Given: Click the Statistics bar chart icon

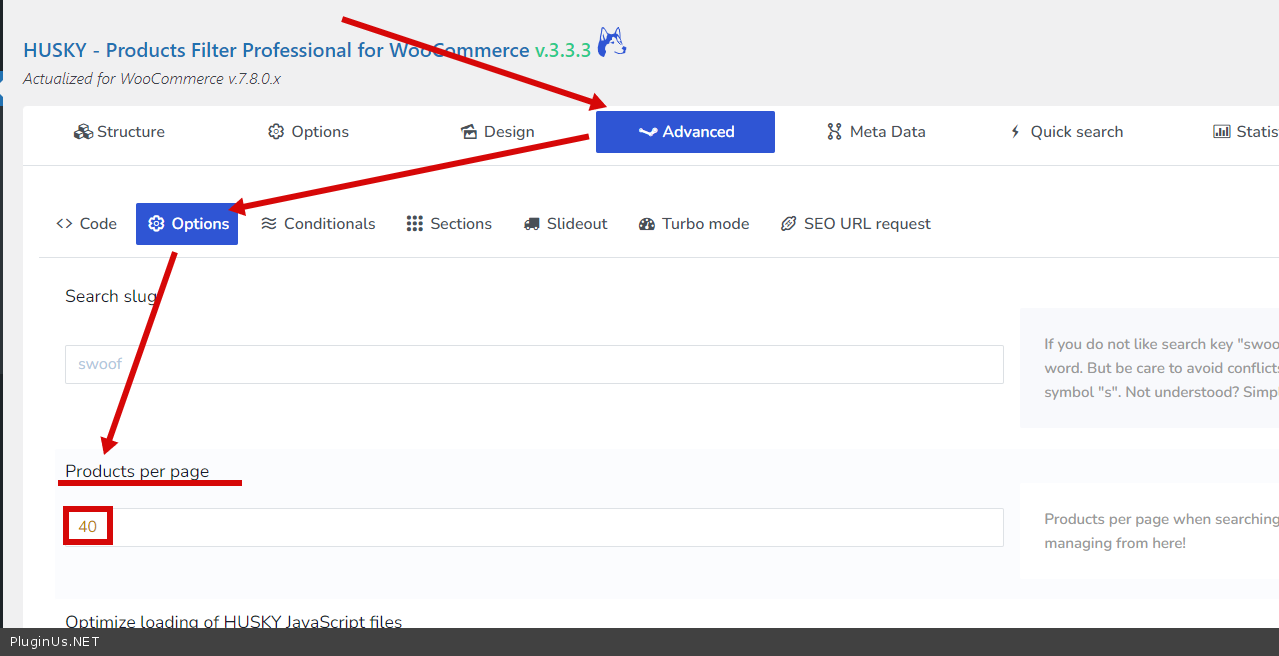Looking at the screenshot, I should tap(1221, 132).
